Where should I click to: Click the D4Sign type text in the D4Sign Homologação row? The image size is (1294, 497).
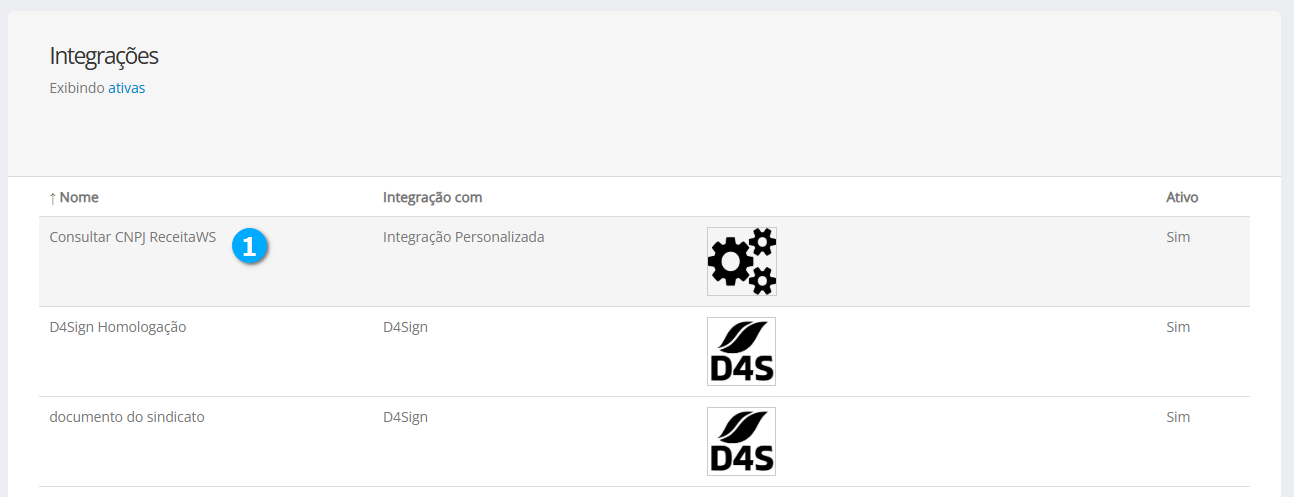(x=405, y=327)
